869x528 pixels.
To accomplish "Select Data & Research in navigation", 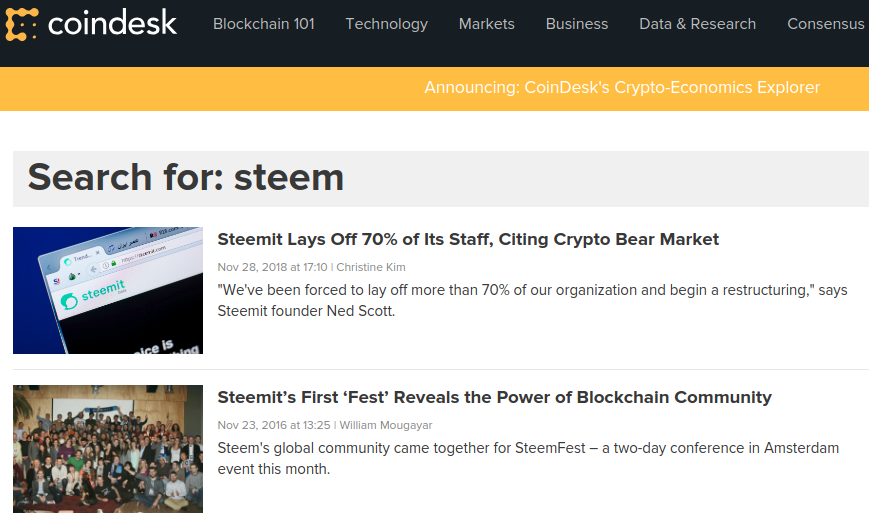I will pyautogui.click(x=698, y=24).
